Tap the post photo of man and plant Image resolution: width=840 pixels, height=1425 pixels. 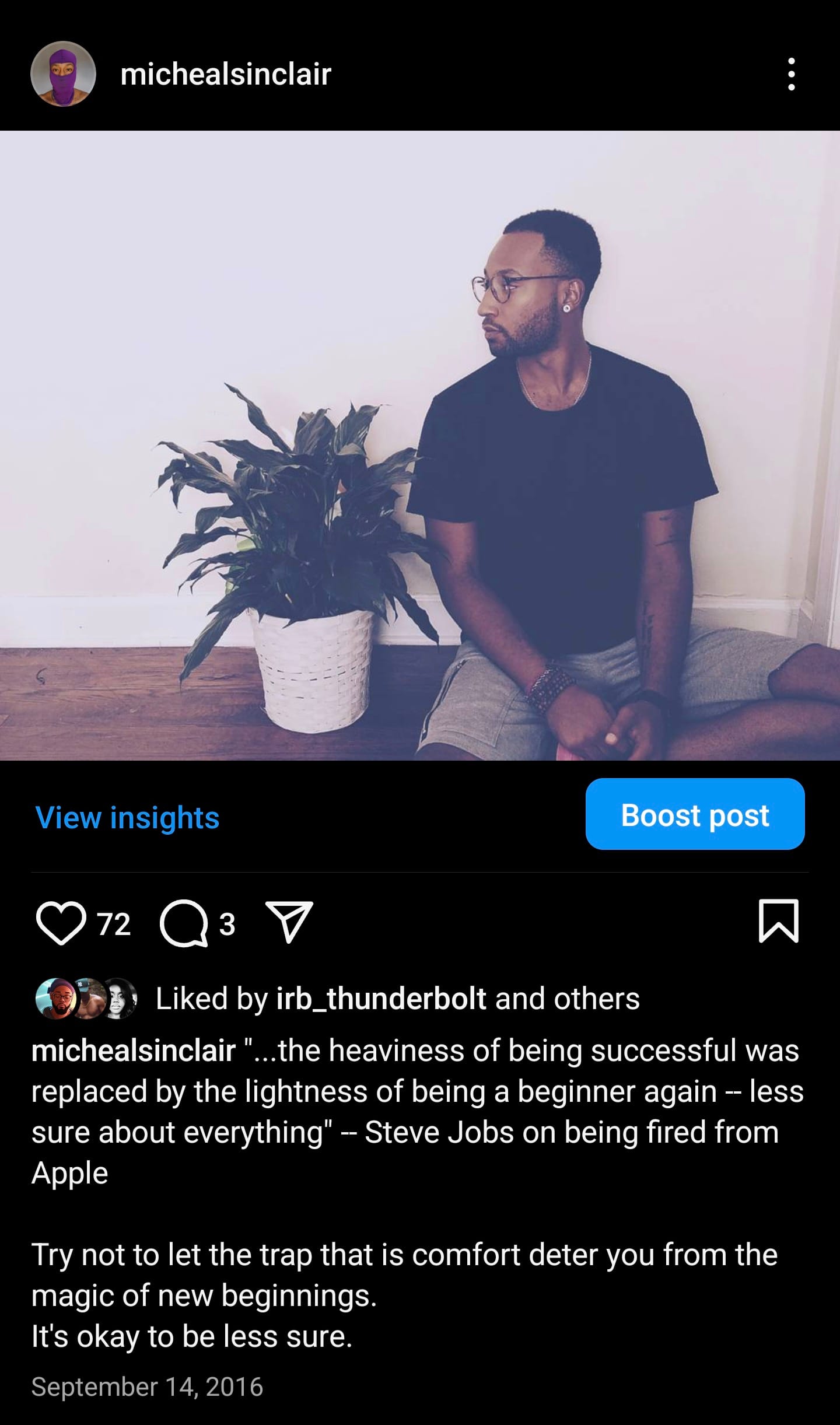coord(420,445)
